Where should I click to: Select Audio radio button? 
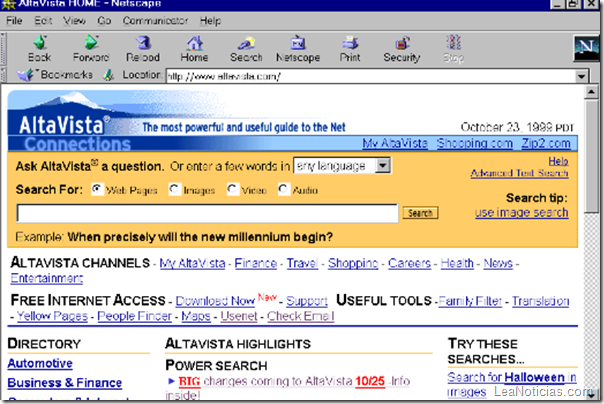pyautogui.click(x=284, y=189)
